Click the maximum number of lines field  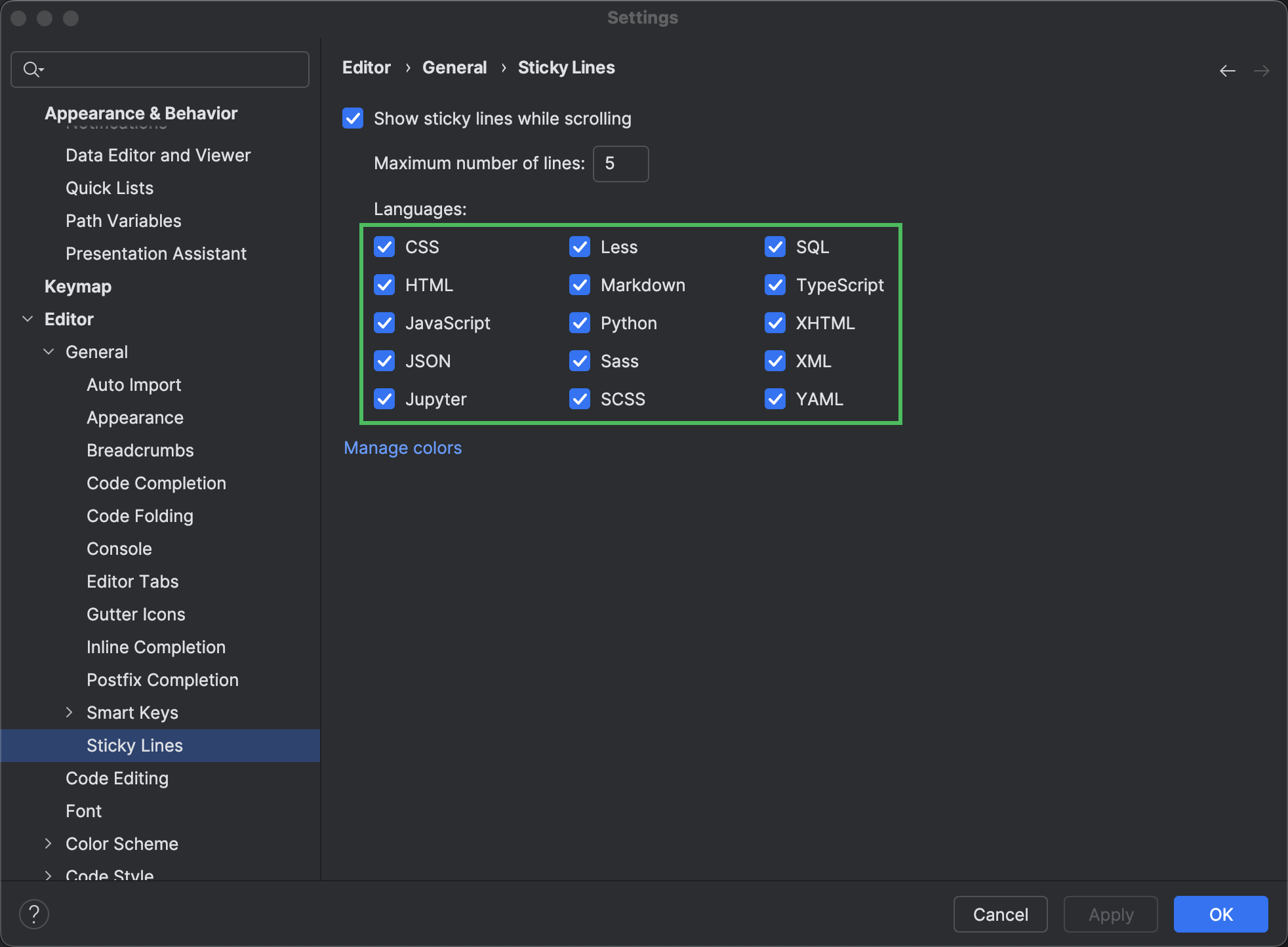tap(620, 163)
